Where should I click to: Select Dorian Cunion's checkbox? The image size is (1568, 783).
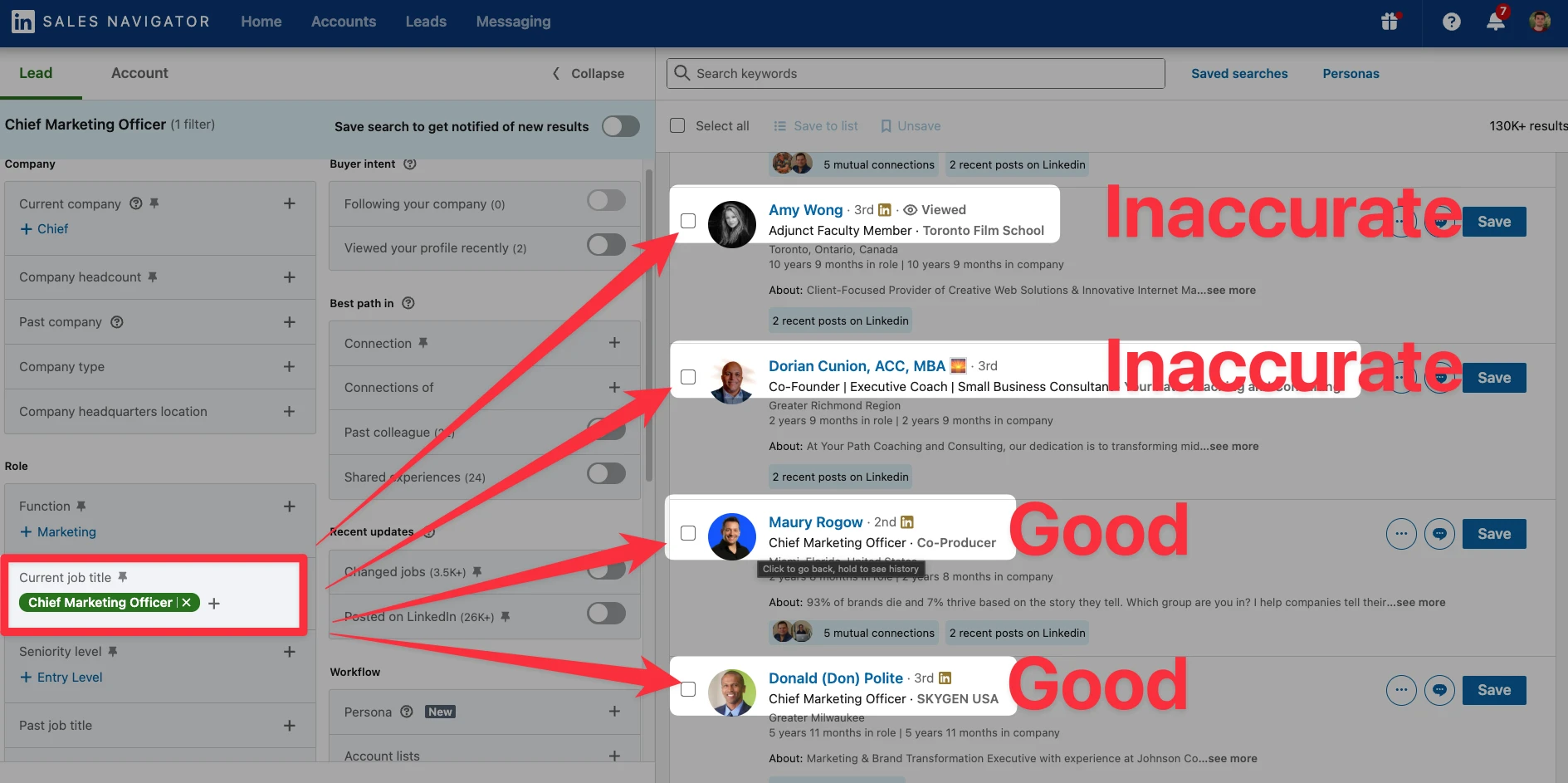pyautogui.click(x=688, y=377)
